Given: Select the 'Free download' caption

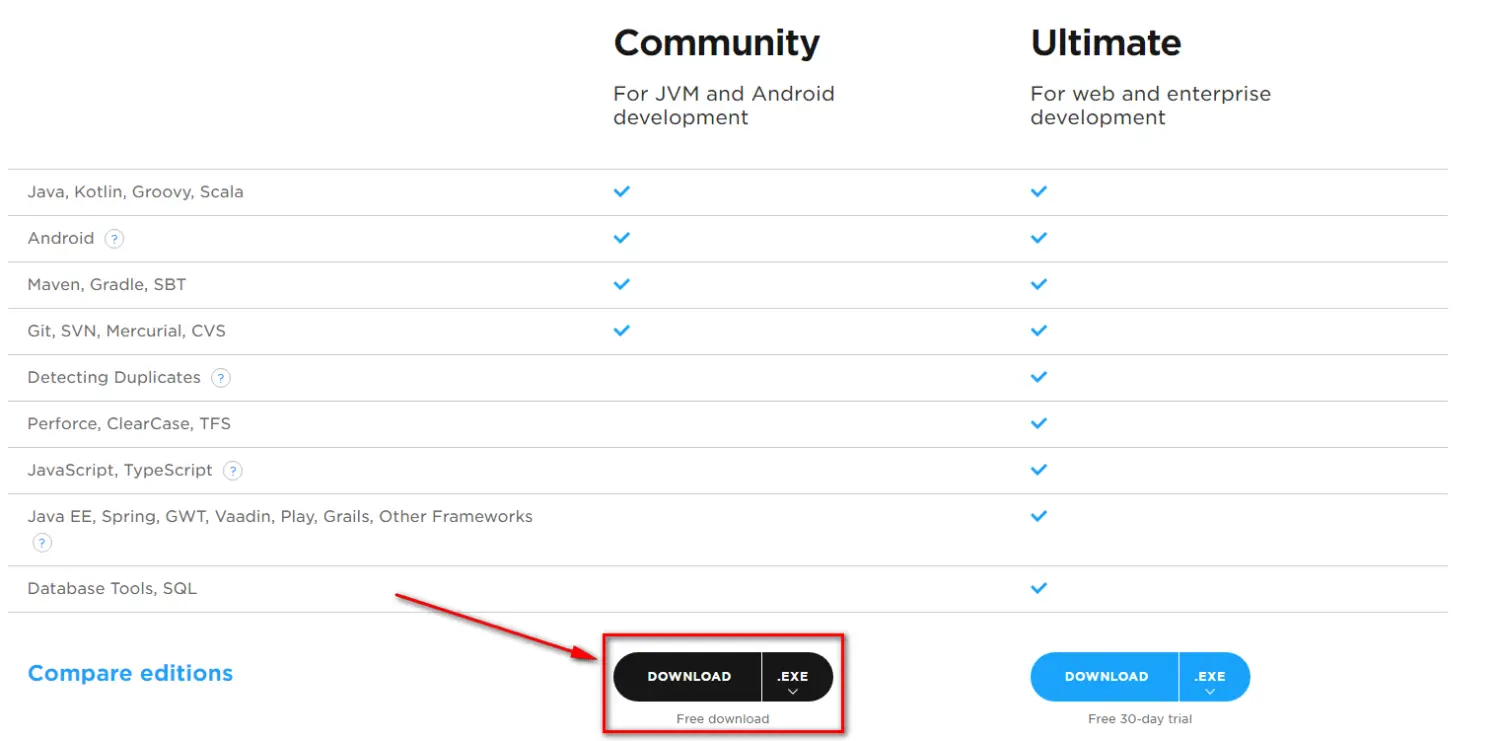Looking at the screenshot, I should coord(722,719).
